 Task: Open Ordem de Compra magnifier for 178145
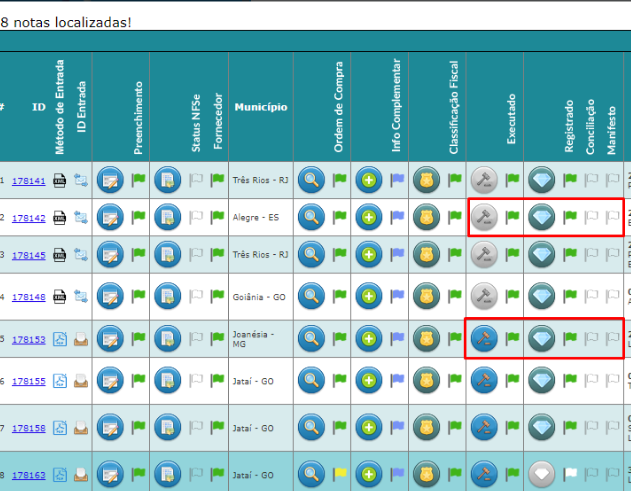[x=313, y=256]
